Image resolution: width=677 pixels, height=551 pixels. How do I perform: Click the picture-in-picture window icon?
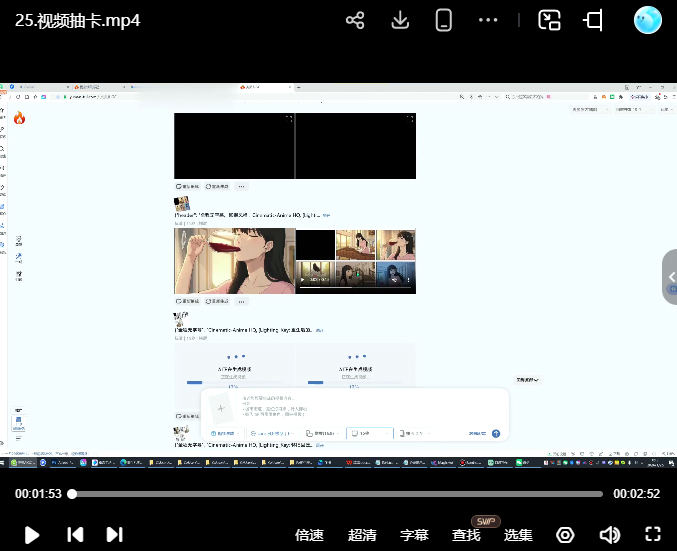549,21
